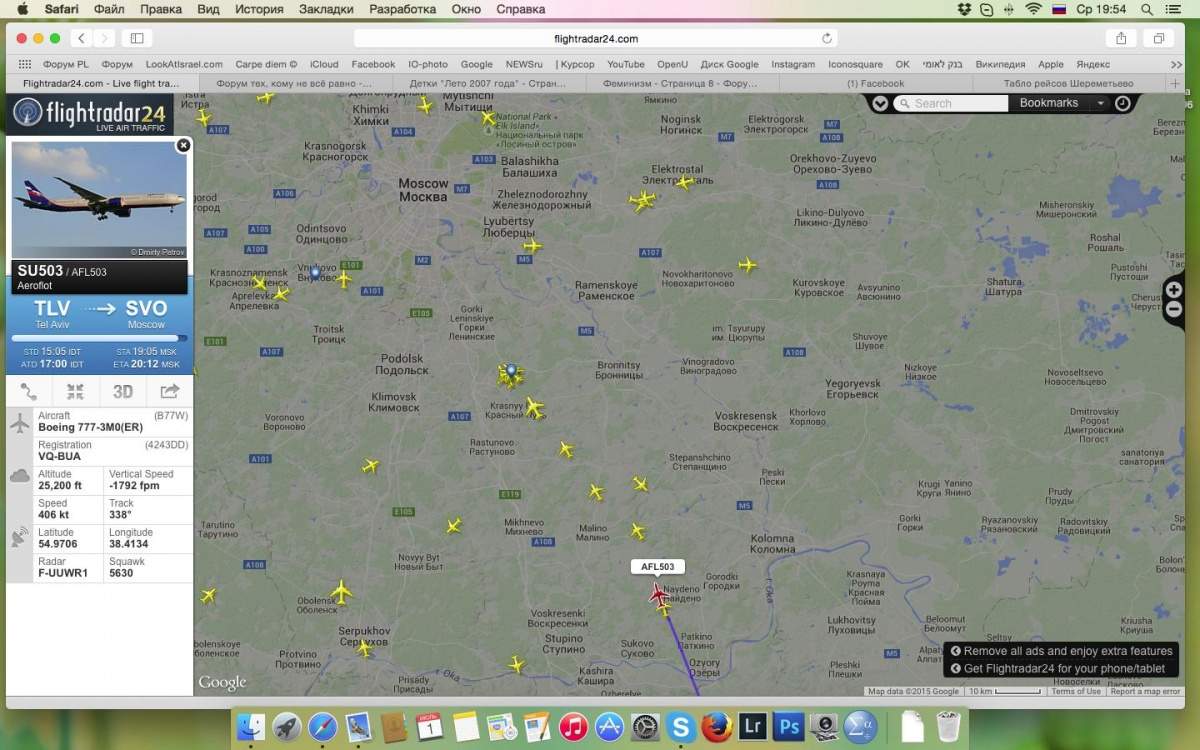
Task: Click the flight progress bar
Action: [x=99, y=338]
